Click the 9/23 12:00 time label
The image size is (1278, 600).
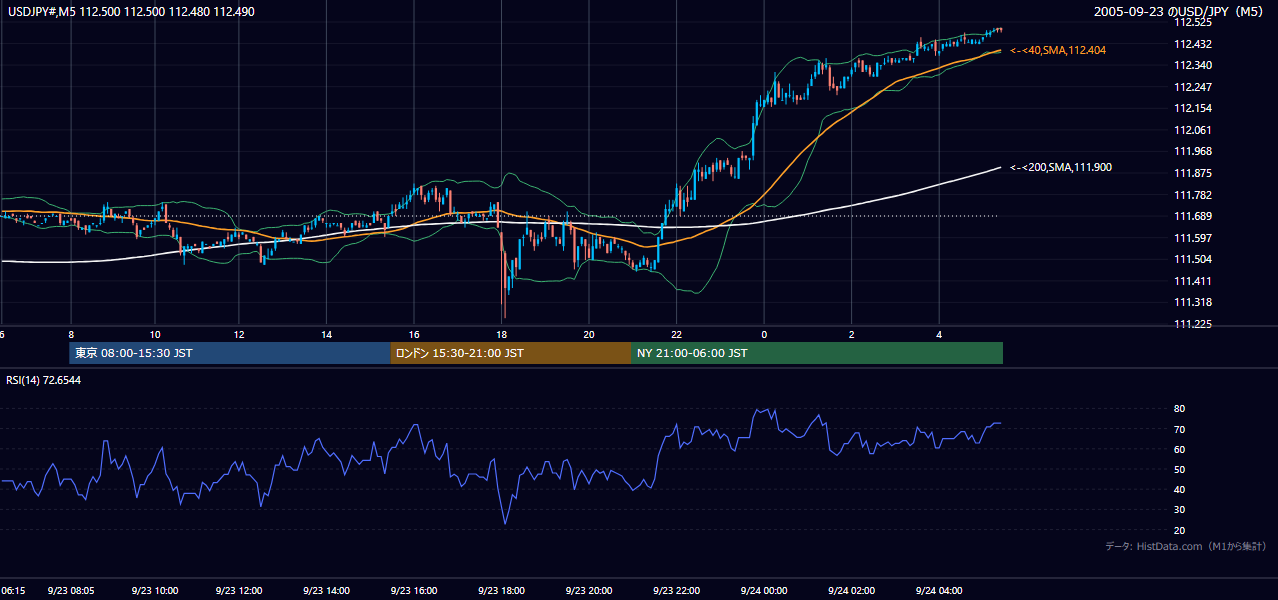click(x=239, y=591)
